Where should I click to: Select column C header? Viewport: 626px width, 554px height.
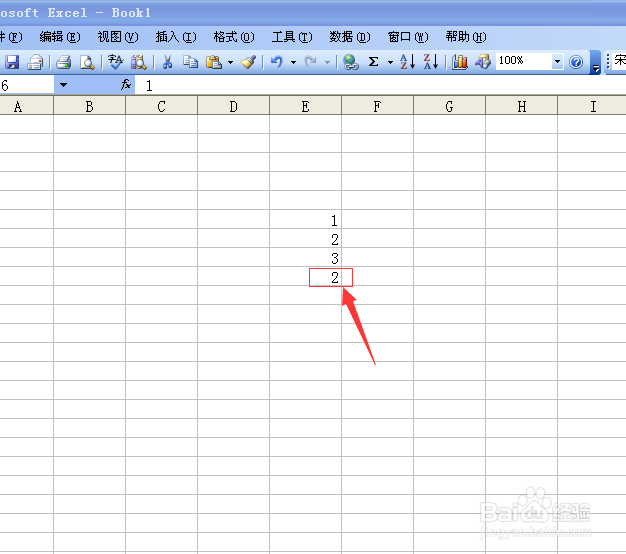pyautogui.click(x=161, y=106)
